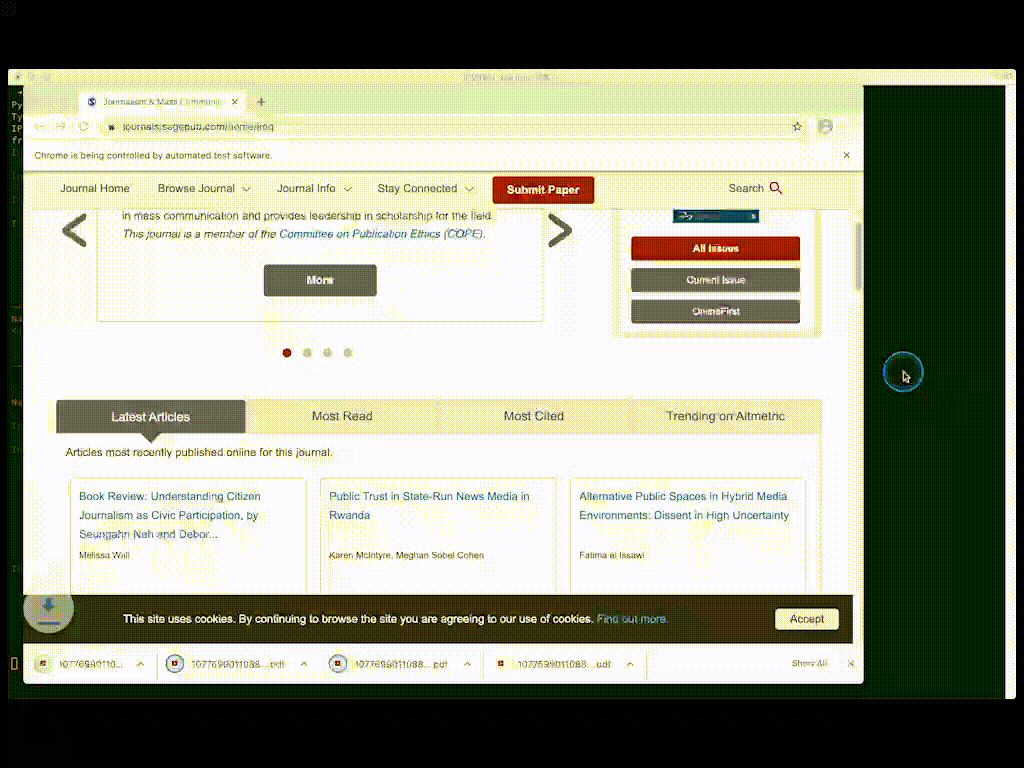Image resolution: width=1024 pixels, height=768 pixels.
Task: Expand options for first download item
Action: pos(140,664)
